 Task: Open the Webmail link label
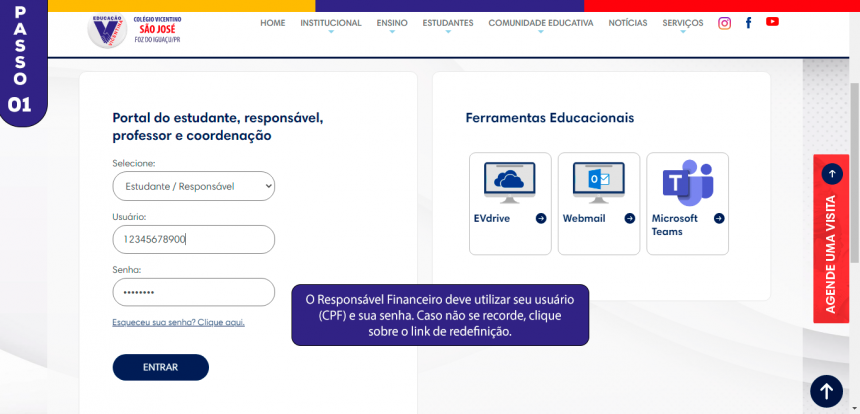click(x=584, y=218)
